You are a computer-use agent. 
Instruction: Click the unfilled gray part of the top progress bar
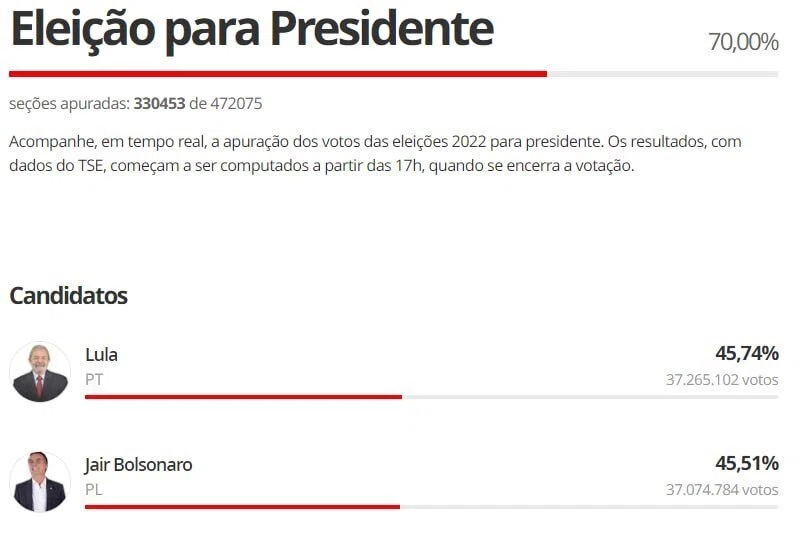[663, 74]
